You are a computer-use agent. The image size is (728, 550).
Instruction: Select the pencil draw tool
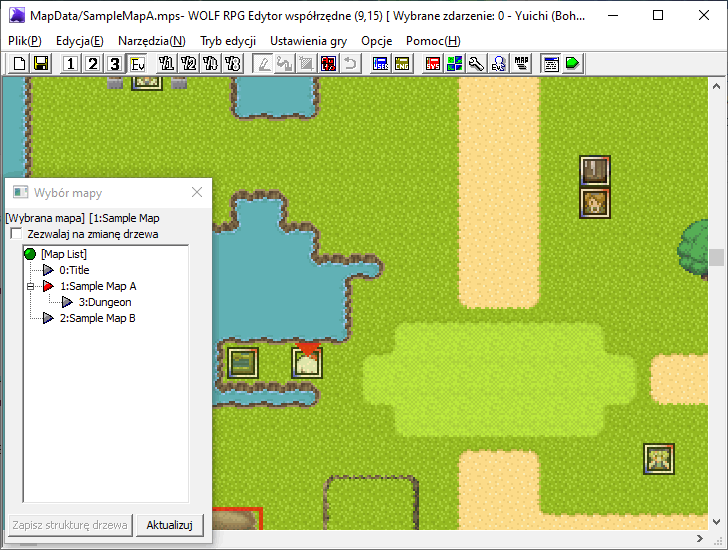point(263,64)
